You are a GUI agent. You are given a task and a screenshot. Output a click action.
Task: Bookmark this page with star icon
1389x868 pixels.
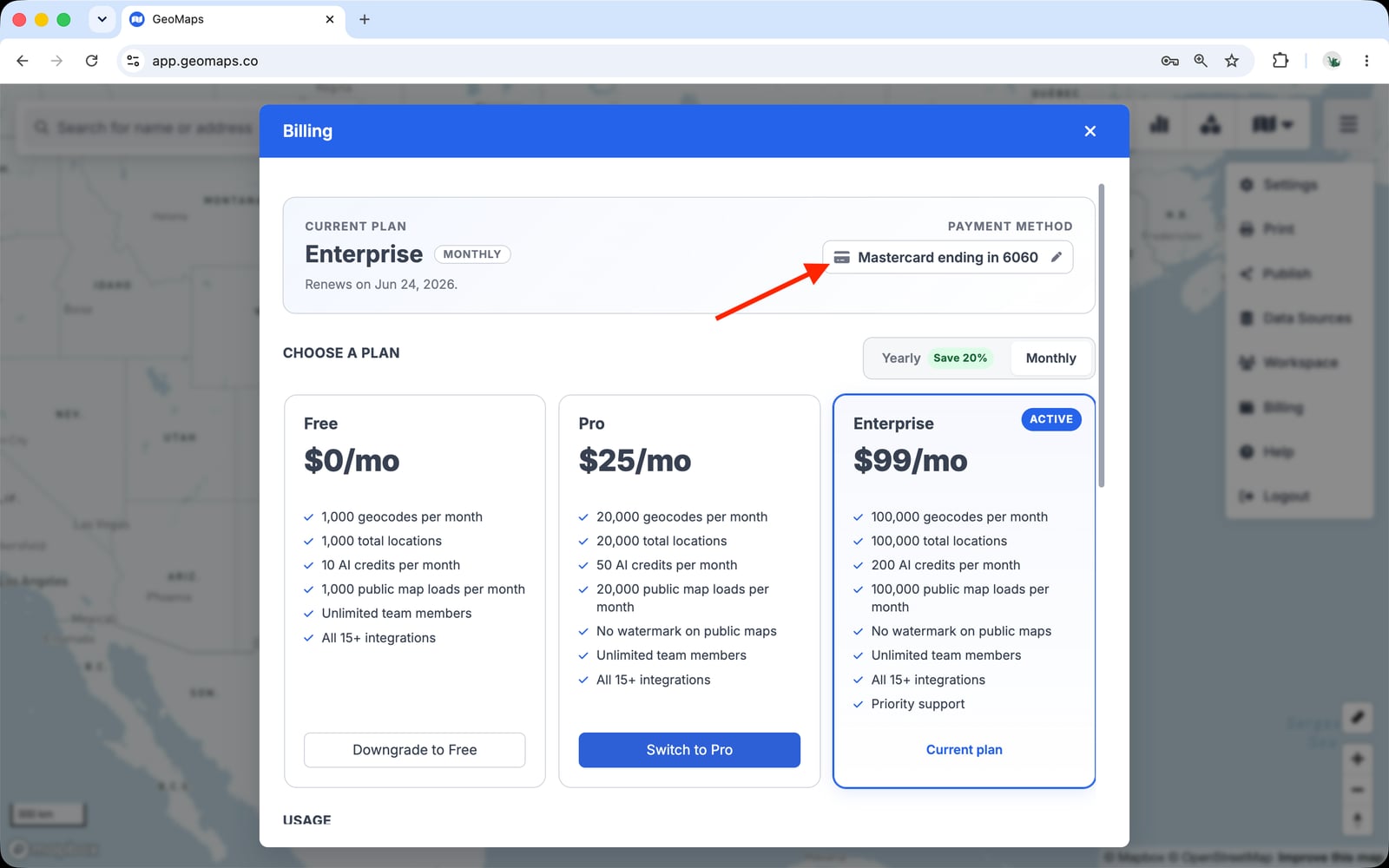point(1232,61)
